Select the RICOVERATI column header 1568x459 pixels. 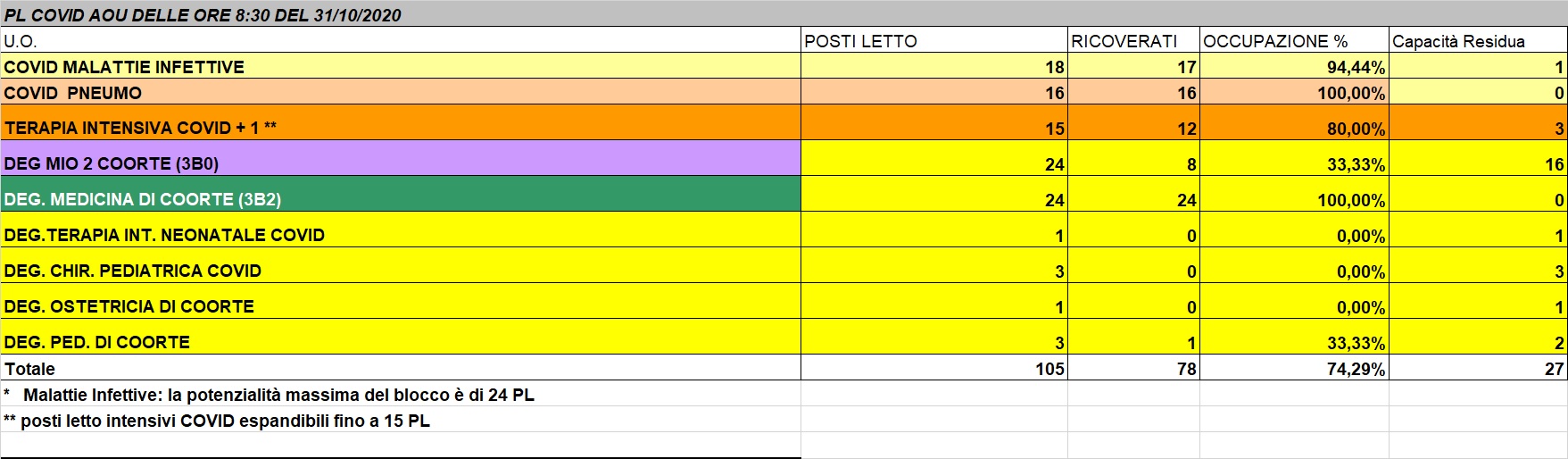(1124, 41)
